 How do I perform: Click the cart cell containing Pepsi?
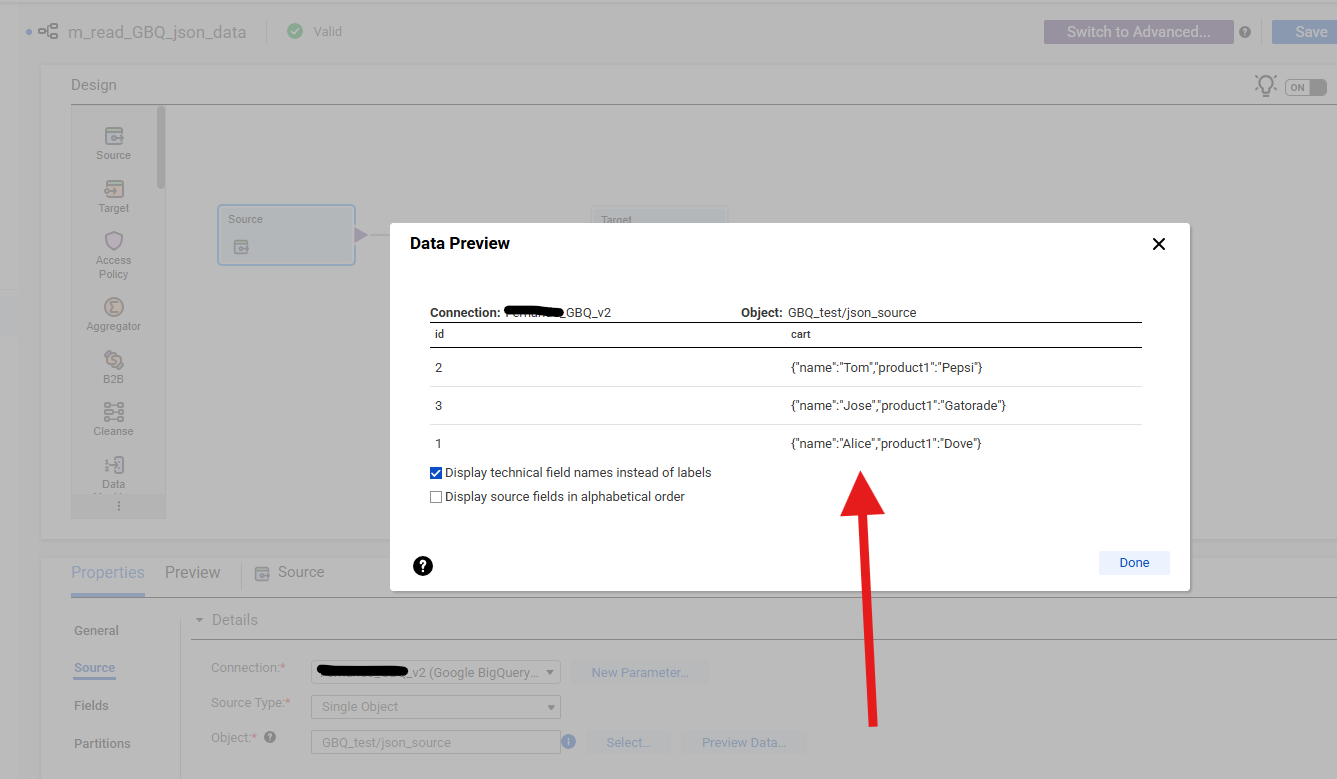click(x=887, y=368)
